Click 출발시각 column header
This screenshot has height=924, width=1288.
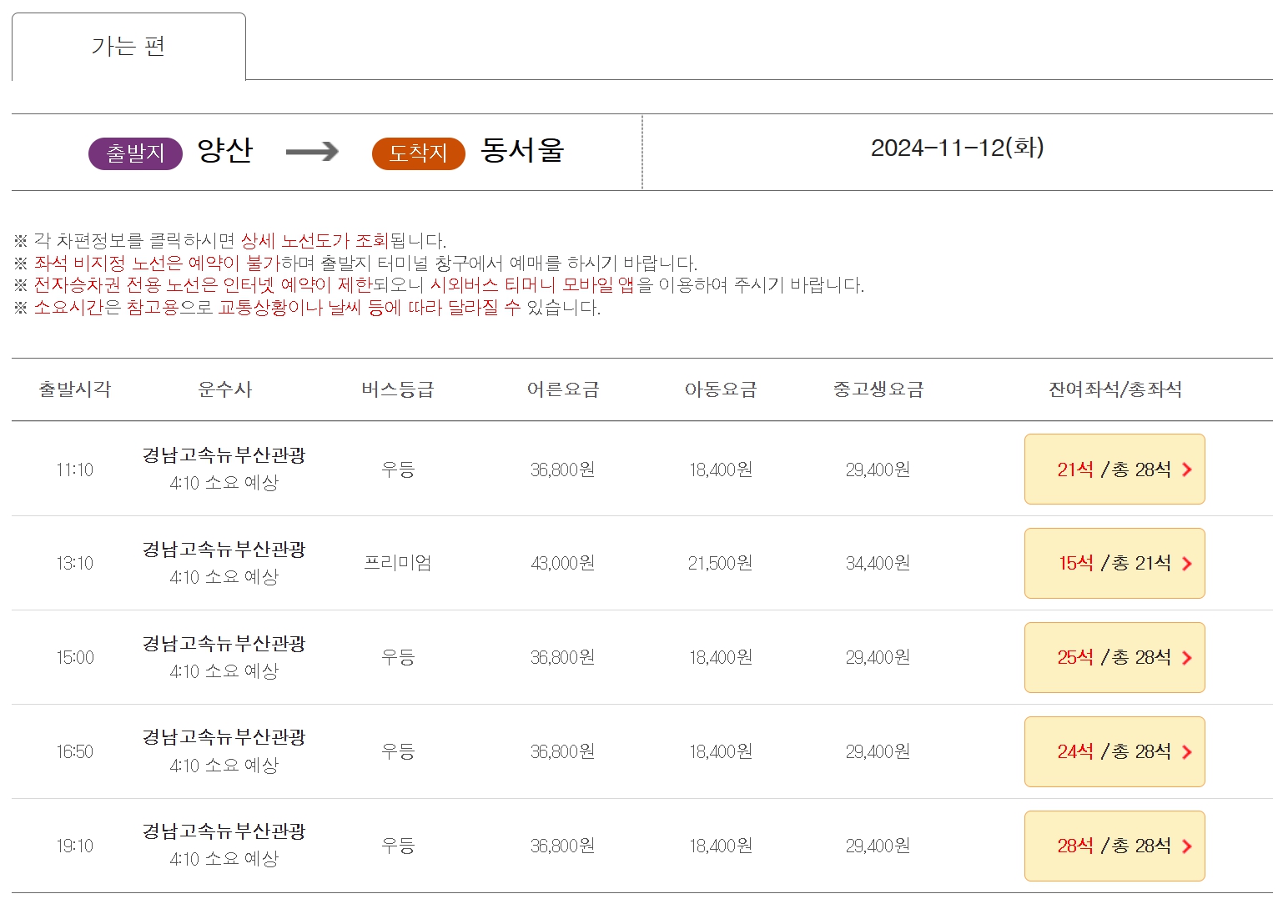pos(75,389)
